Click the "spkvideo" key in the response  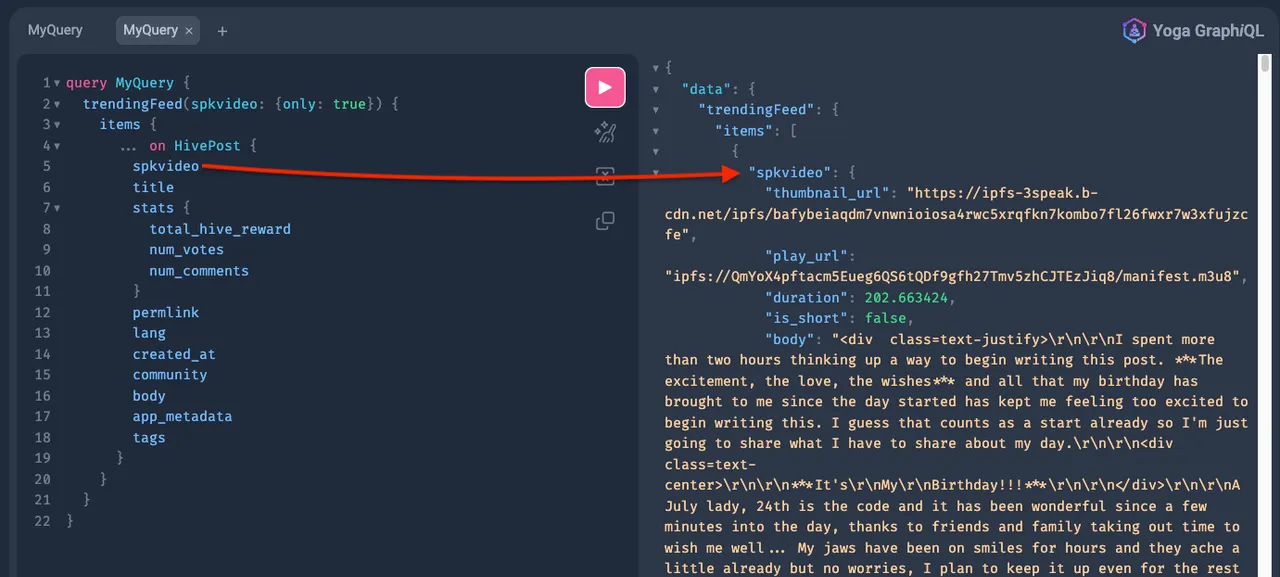789,173
